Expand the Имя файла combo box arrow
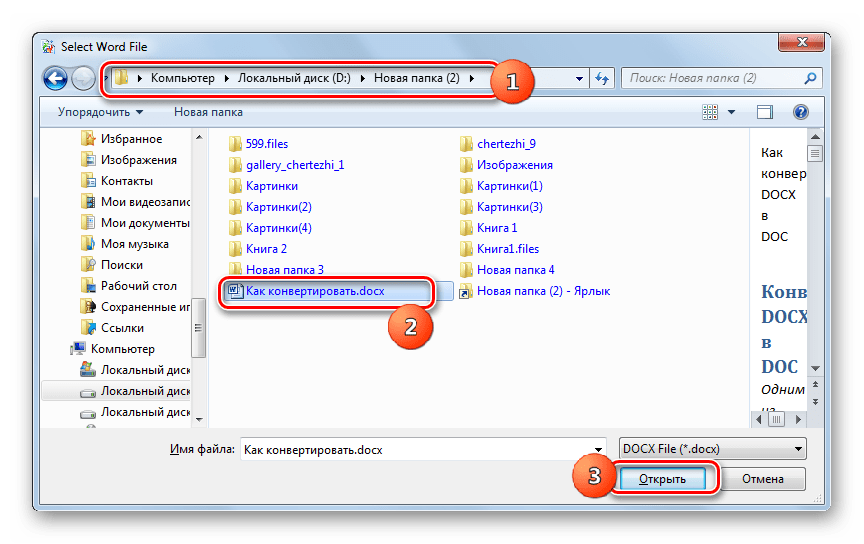 [598, 450]
